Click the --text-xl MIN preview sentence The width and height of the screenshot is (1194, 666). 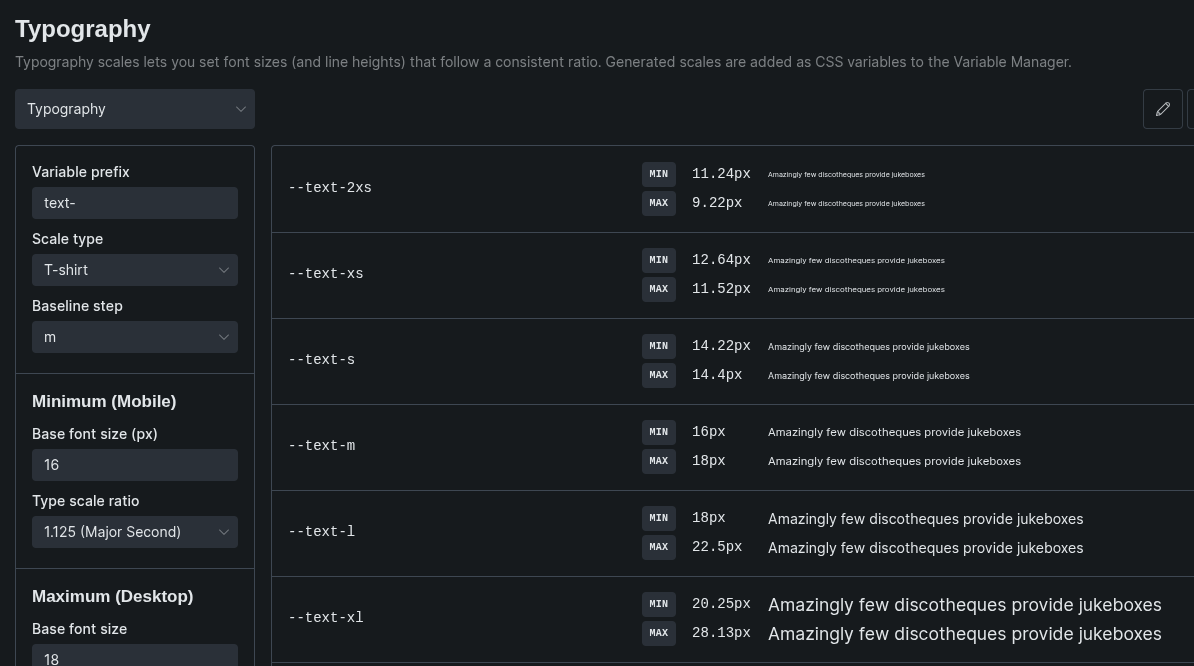click(x=964, y=605)
